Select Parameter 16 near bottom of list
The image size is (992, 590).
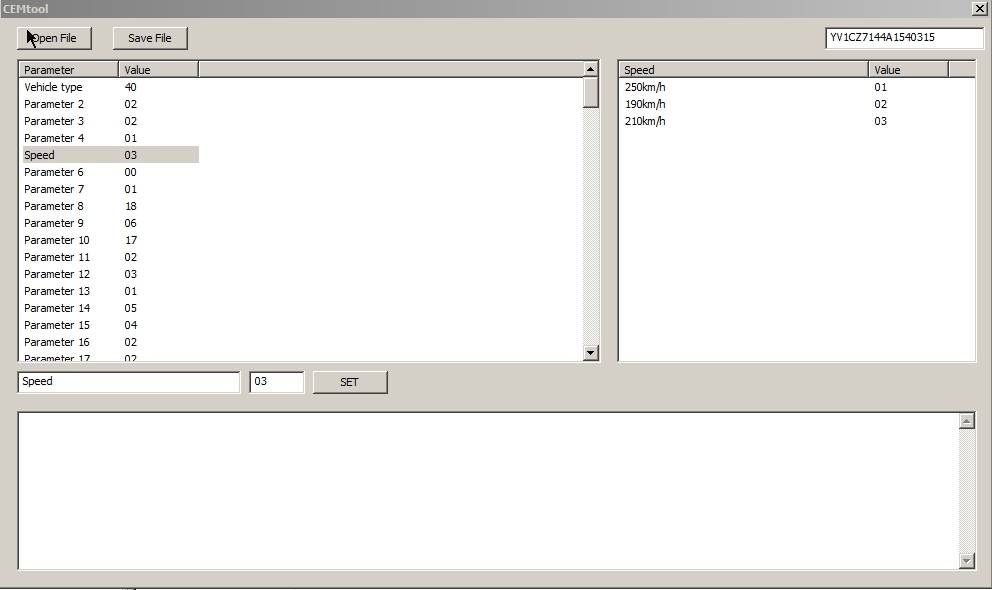click(x=57, y=342)
